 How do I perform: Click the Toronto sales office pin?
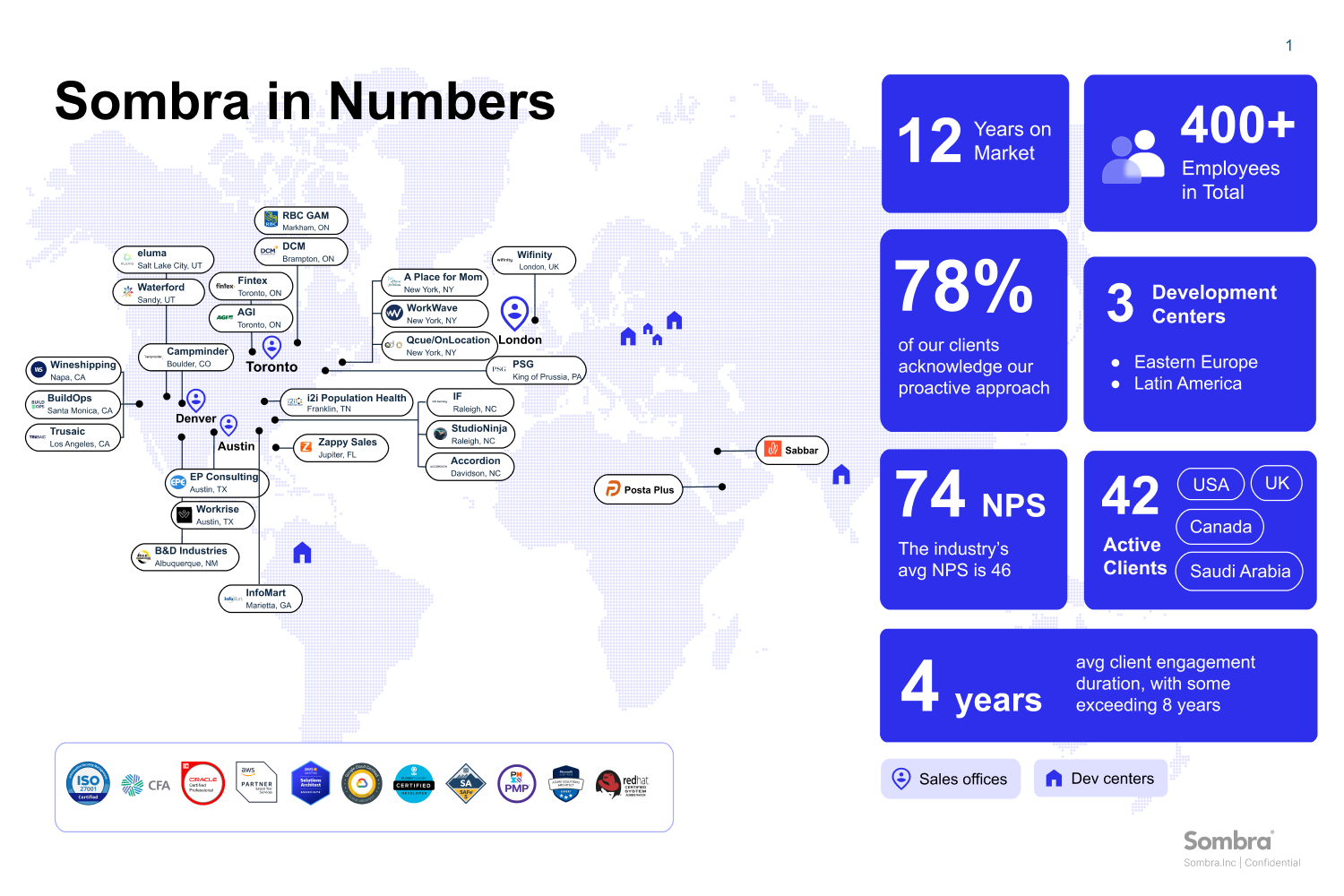pyautogui.click(x=271, y=347)
